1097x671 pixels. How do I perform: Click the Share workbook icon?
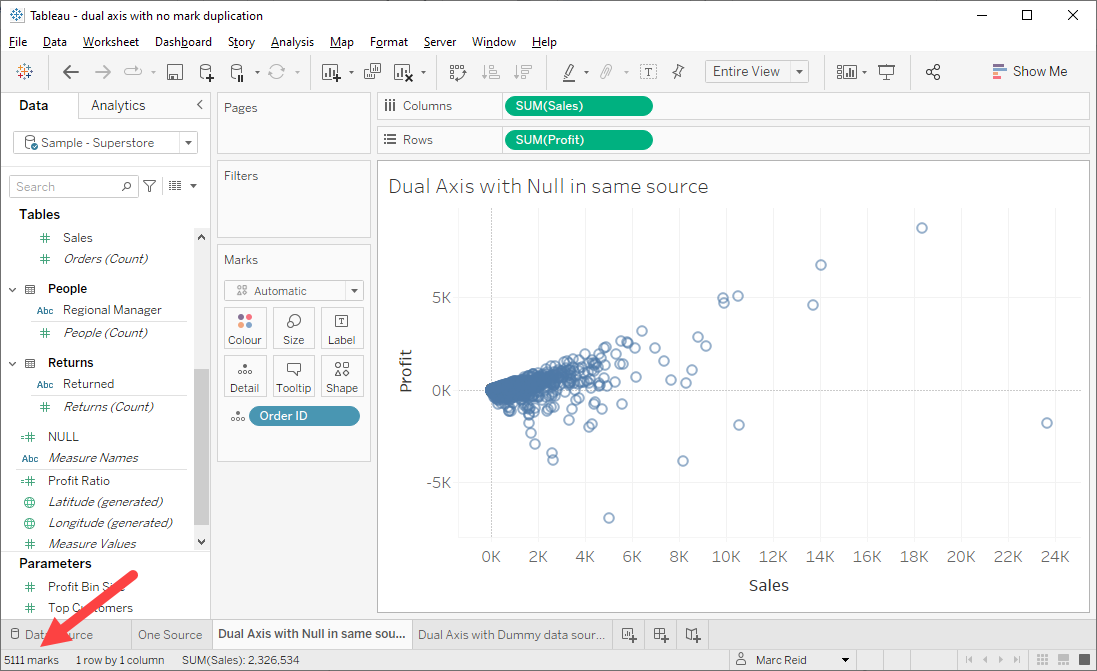[x=933, y=72]
